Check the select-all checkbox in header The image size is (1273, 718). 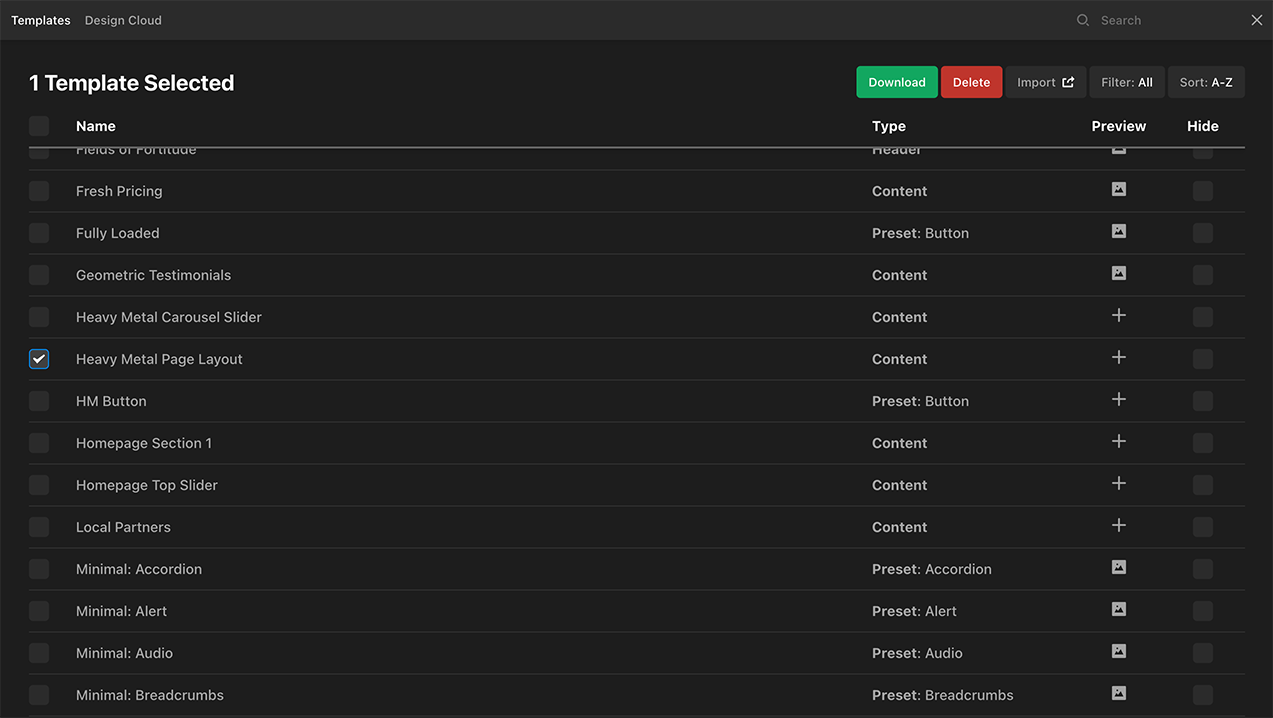(39, 126)
